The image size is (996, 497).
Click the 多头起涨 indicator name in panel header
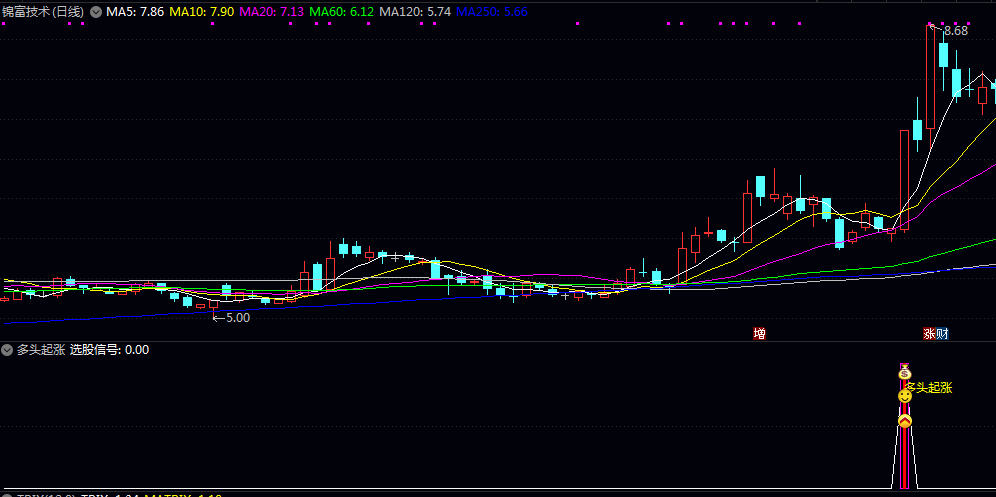pos(41,350)
